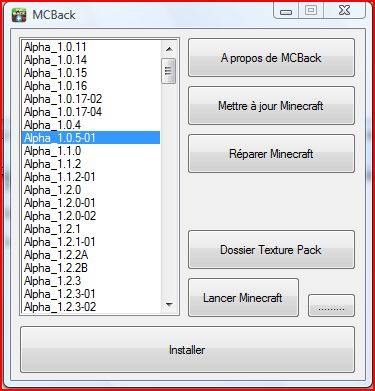Screen dimensions: 375x391
Task: Open the 'Dossier Texture Pack' folder
Action: click(x=271, y=250)
